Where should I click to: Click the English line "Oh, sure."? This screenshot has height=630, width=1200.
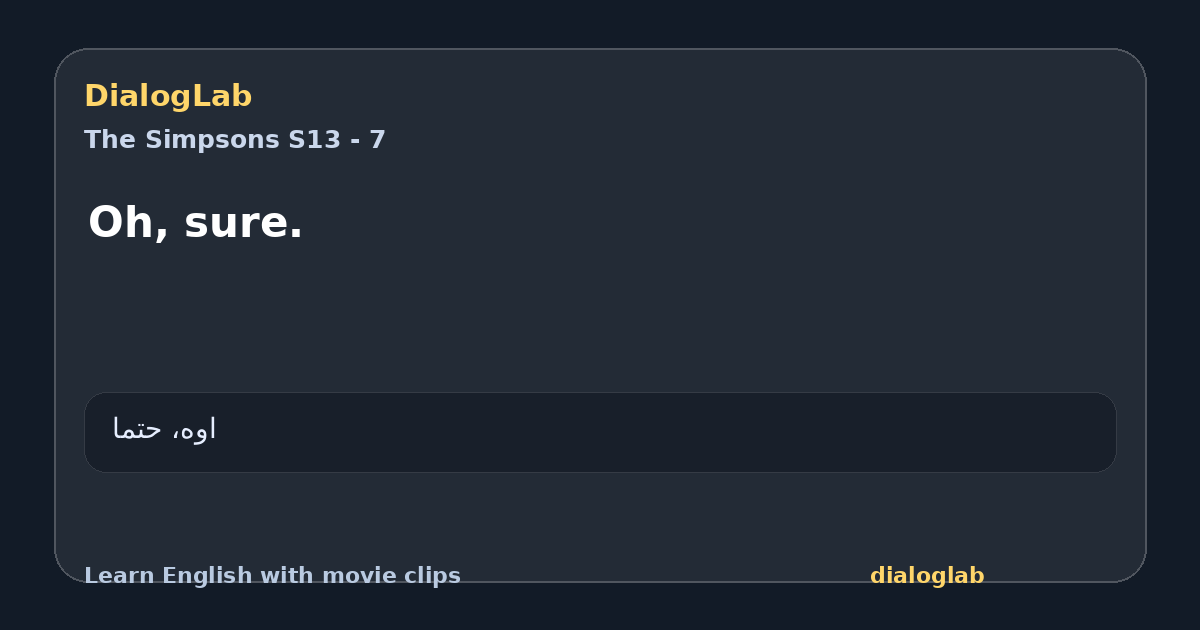195,222
